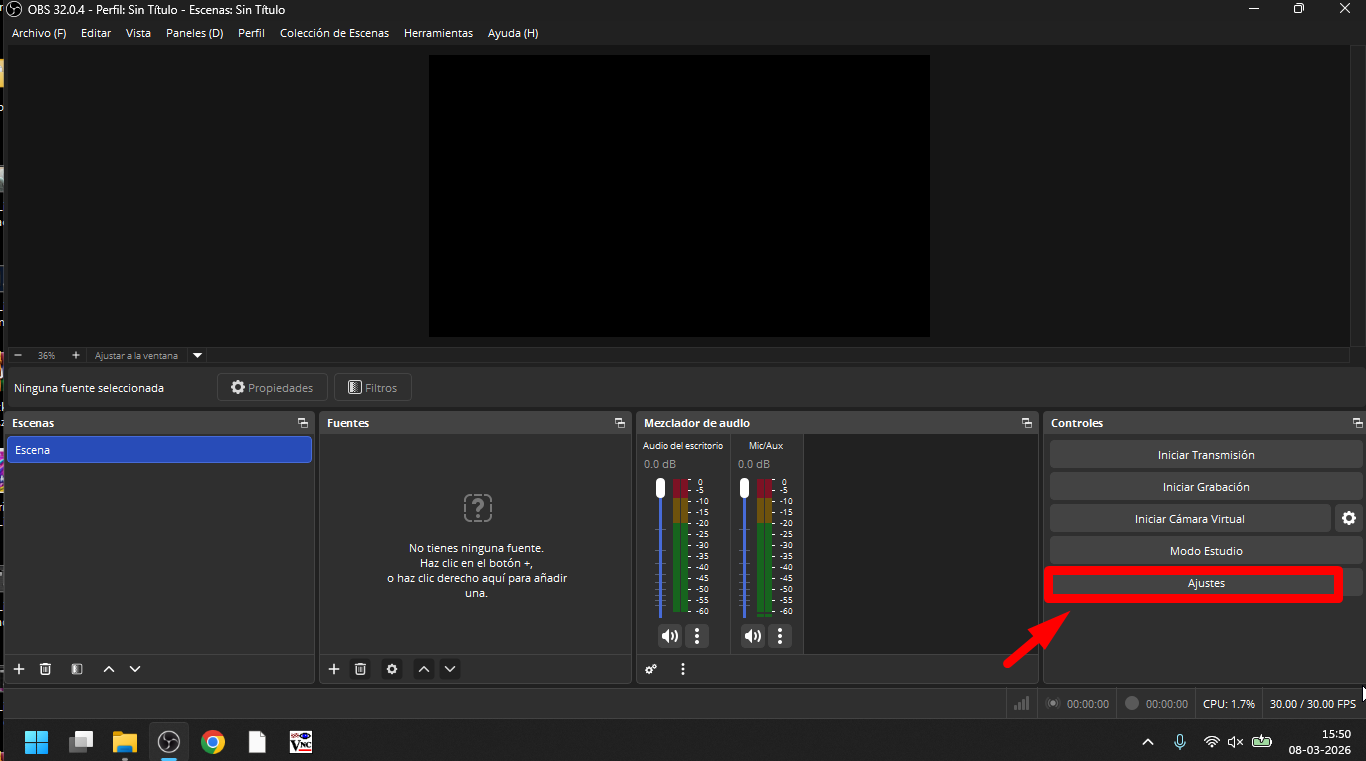This screenshot has height=761, width=1366.
Task: Expand preview scaling dropdown arrow
Action: click(x=197, y=355)
